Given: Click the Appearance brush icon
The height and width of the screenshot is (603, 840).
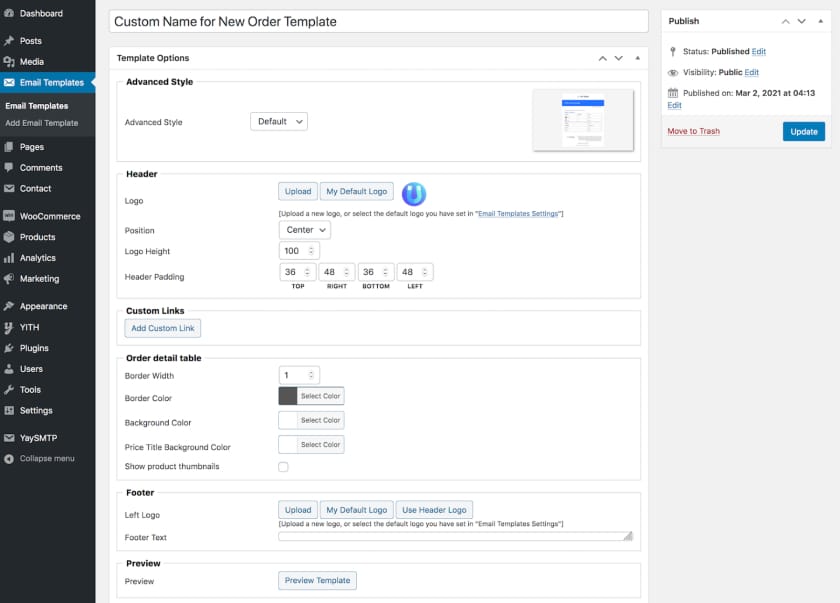Looking at the screenshot, I should coord(9,306).
